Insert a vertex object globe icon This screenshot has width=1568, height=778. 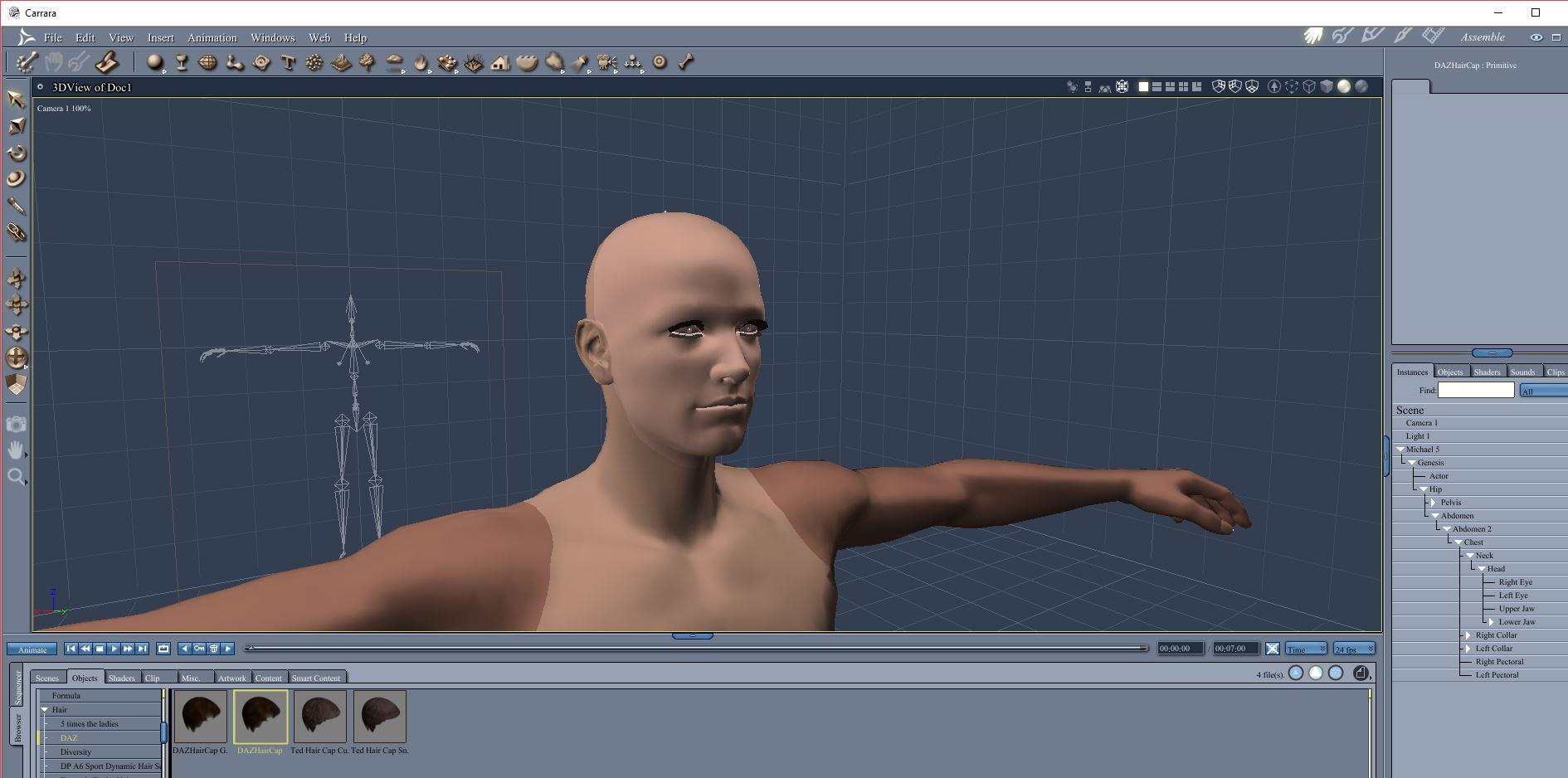click(208, 62)
